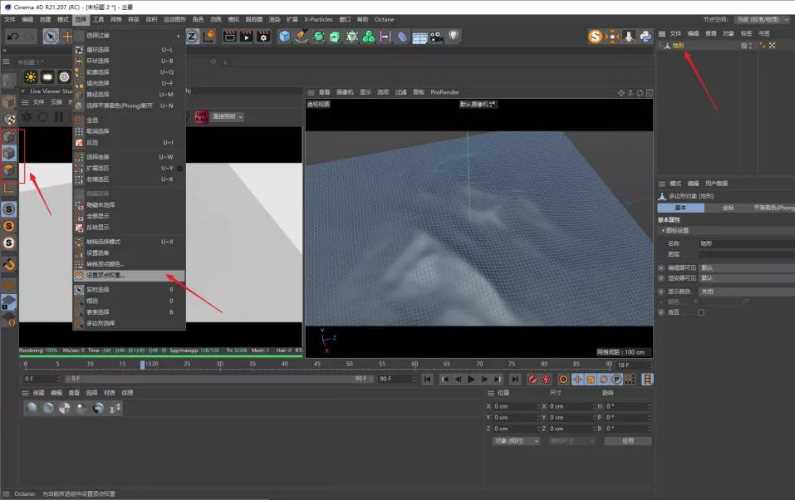Toggle the X-axis lock Z icon
795x500 pixels.
[x=192, y=37]
